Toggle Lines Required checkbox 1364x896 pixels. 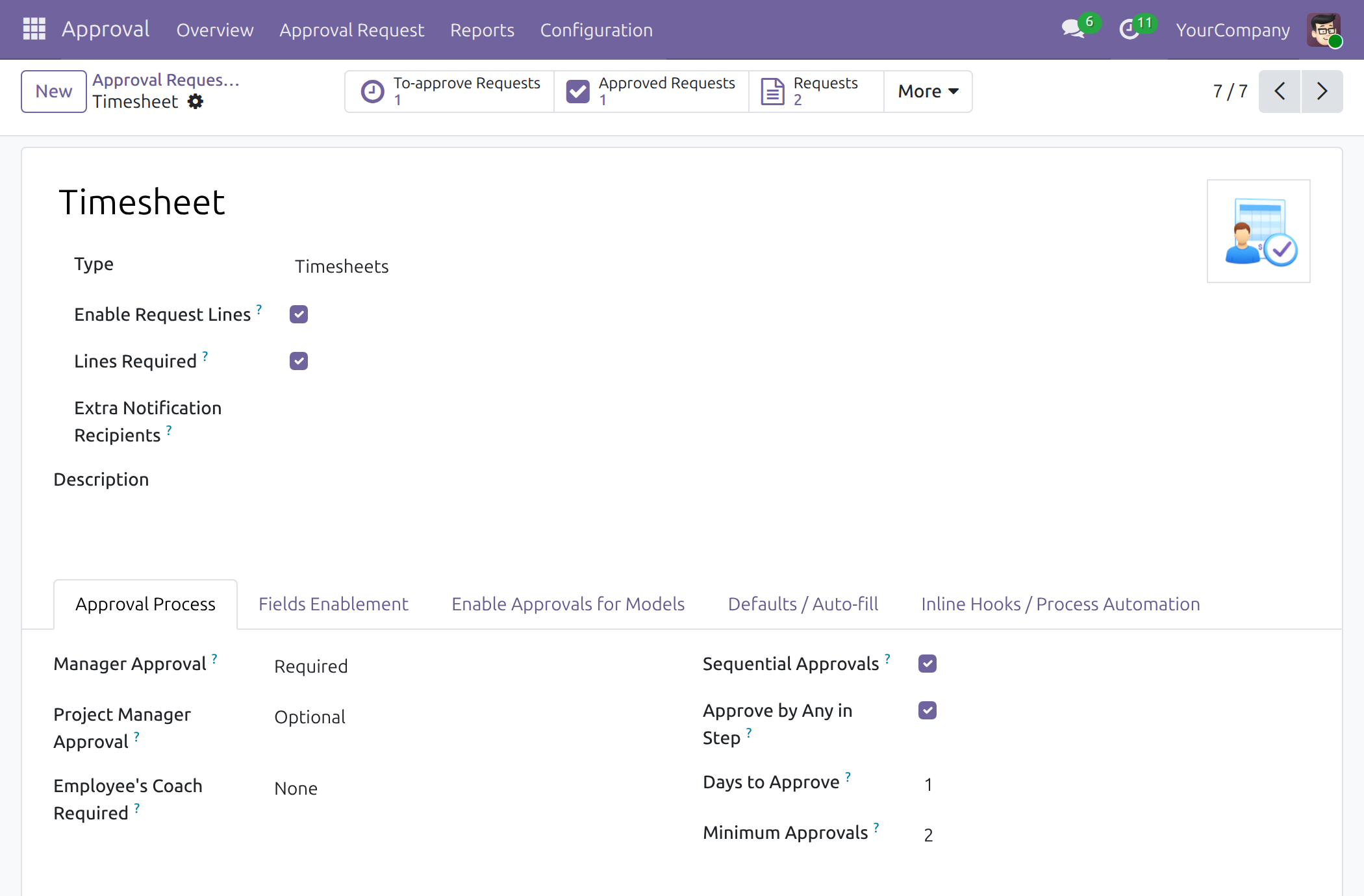tap(299, 361)
